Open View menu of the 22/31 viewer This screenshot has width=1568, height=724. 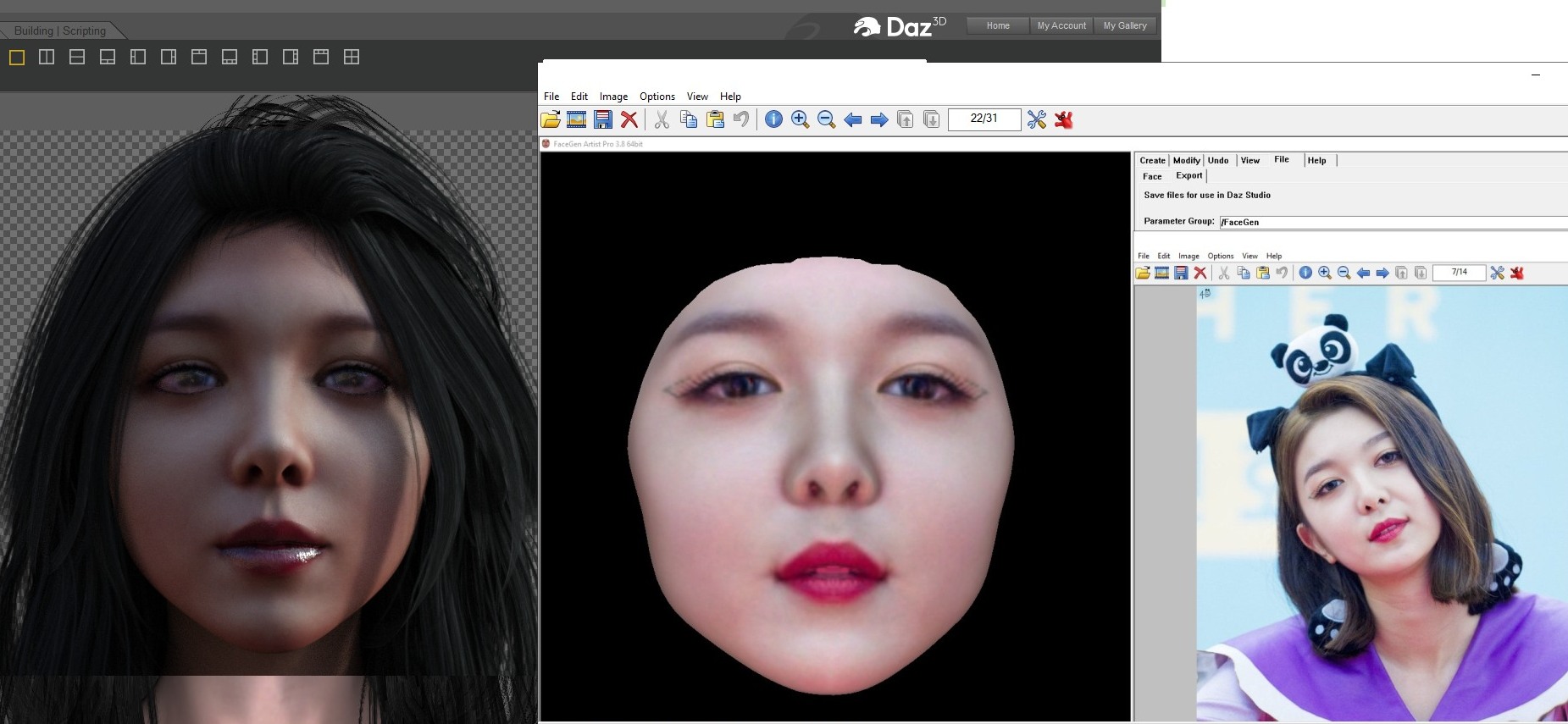coord(697,97)
